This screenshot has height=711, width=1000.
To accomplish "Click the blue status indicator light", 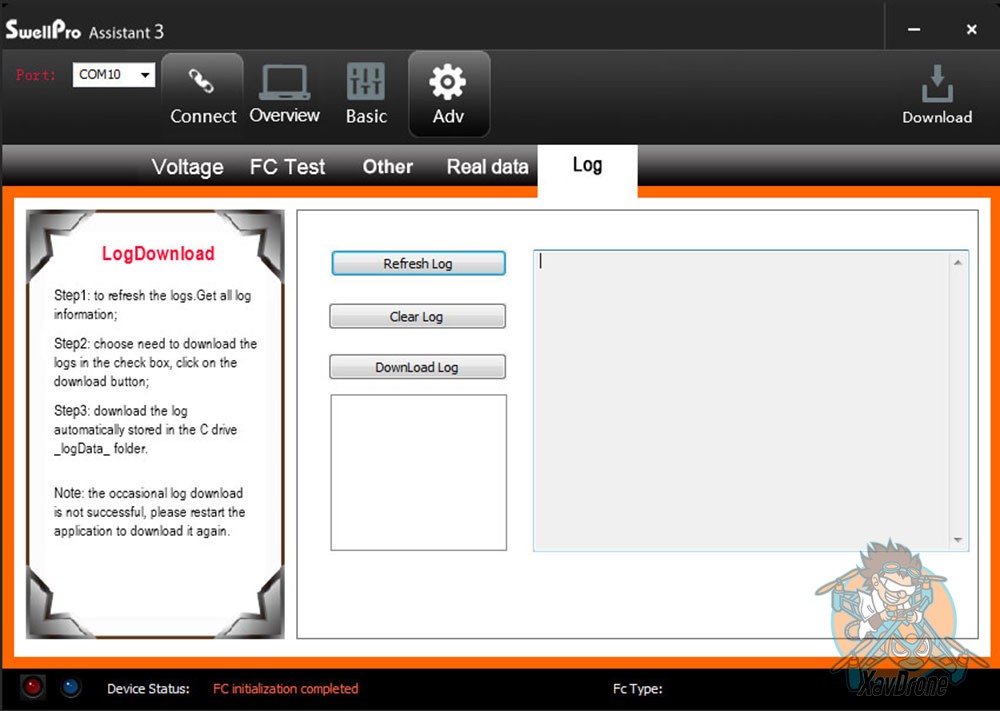I will (x=70, y=687).
